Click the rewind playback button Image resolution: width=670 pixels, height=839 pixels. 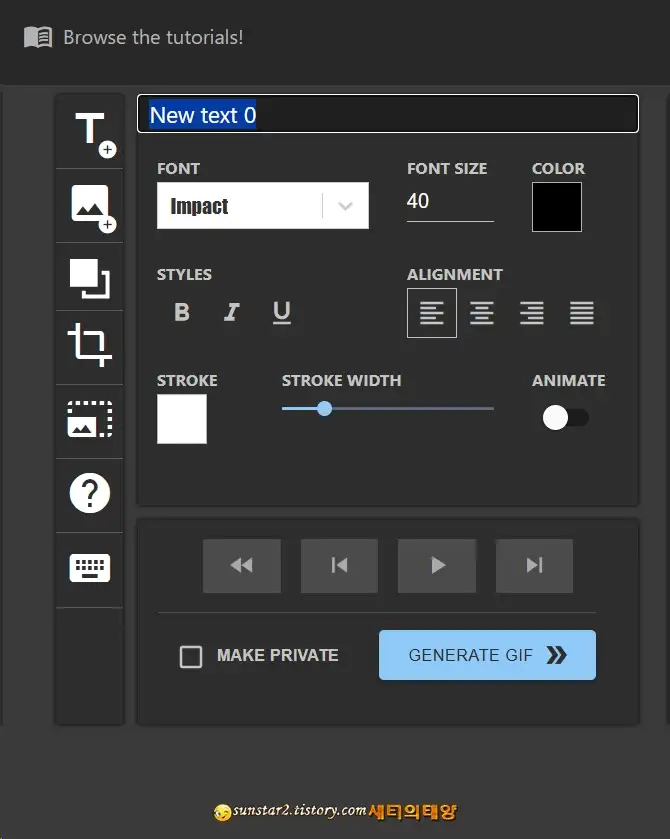pos(242,566)
